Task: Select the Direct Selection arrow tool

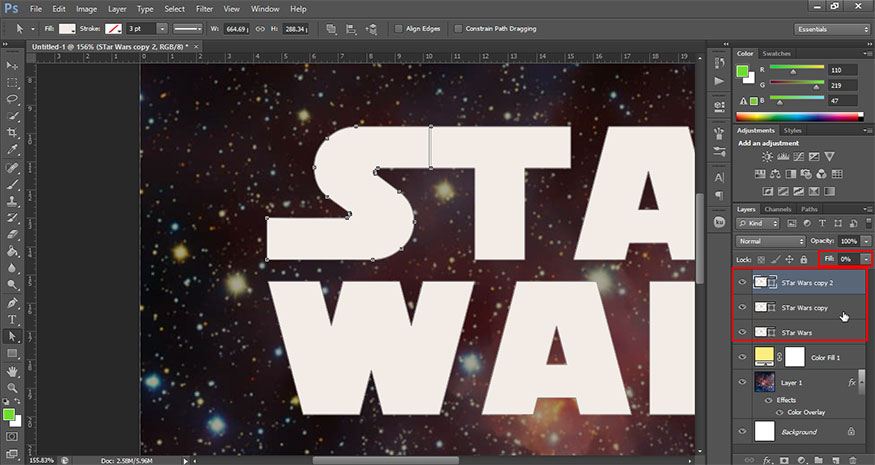Action: coord(12,336)
